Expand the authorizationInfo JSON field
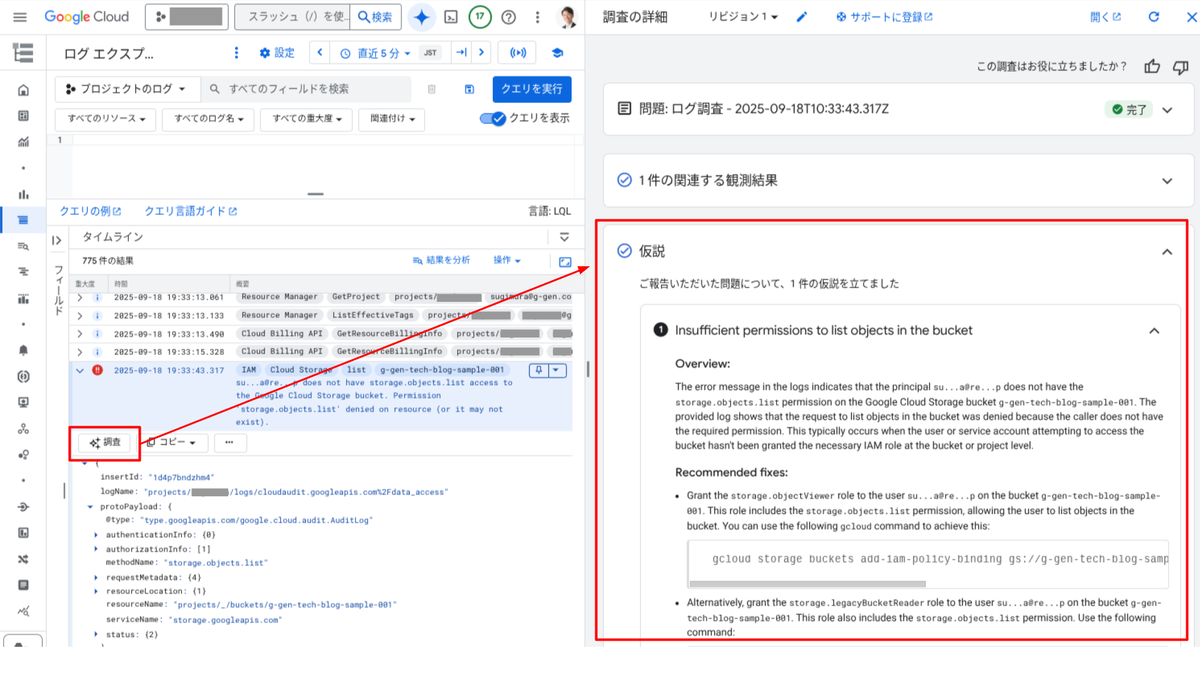 click(96, 549)
